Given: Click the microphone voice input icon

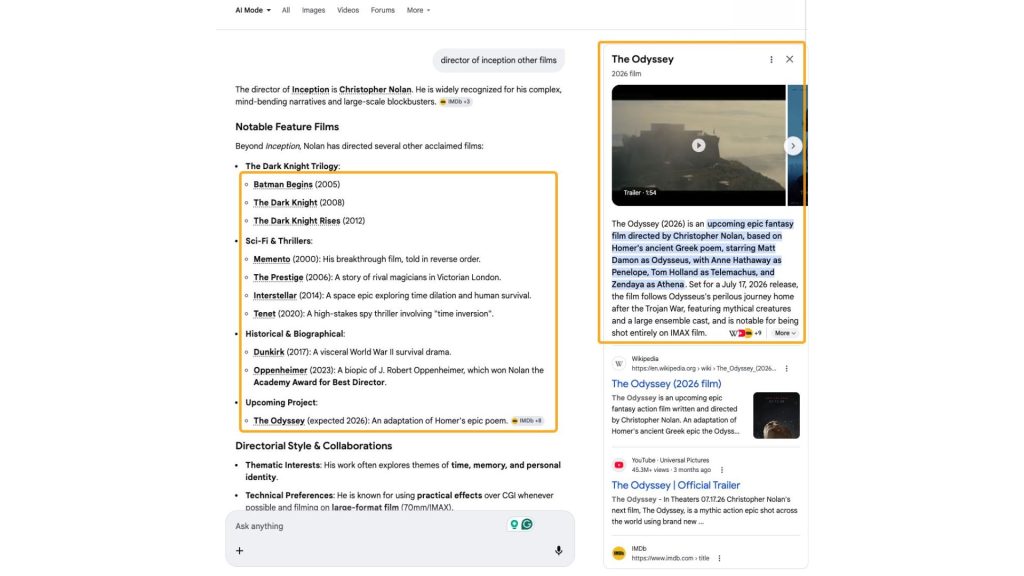Looking at the screenshot, I should (x=558, y=551).
